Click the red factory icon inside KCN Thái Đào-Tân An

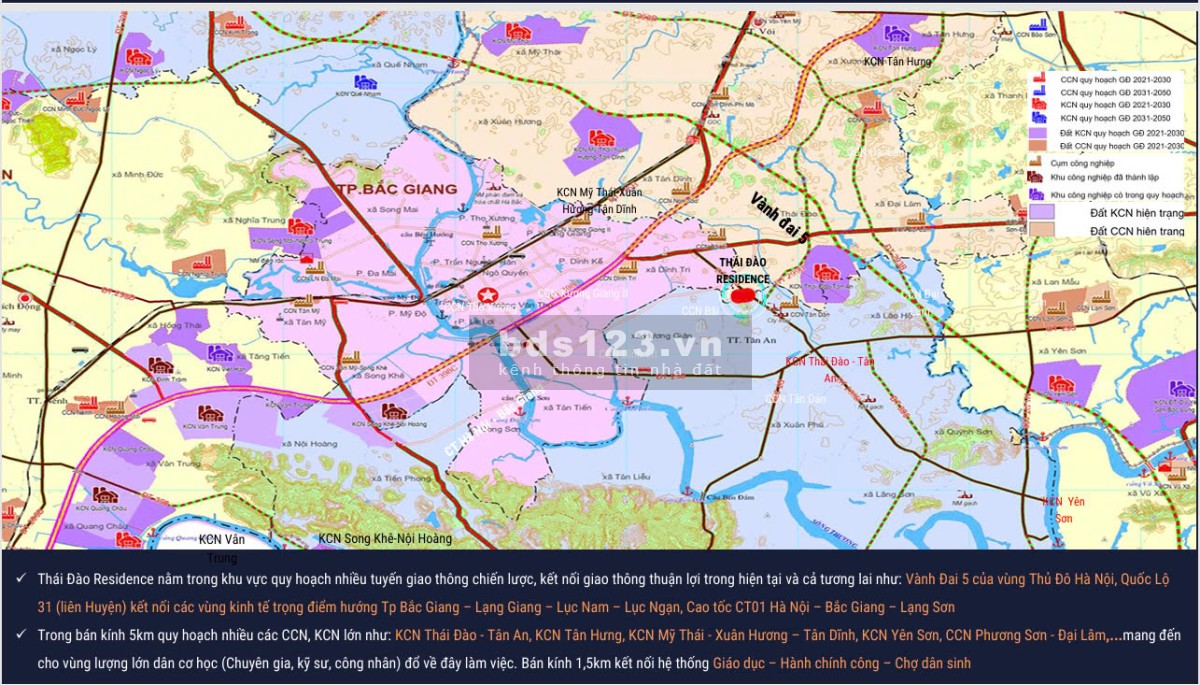point(826,271)
